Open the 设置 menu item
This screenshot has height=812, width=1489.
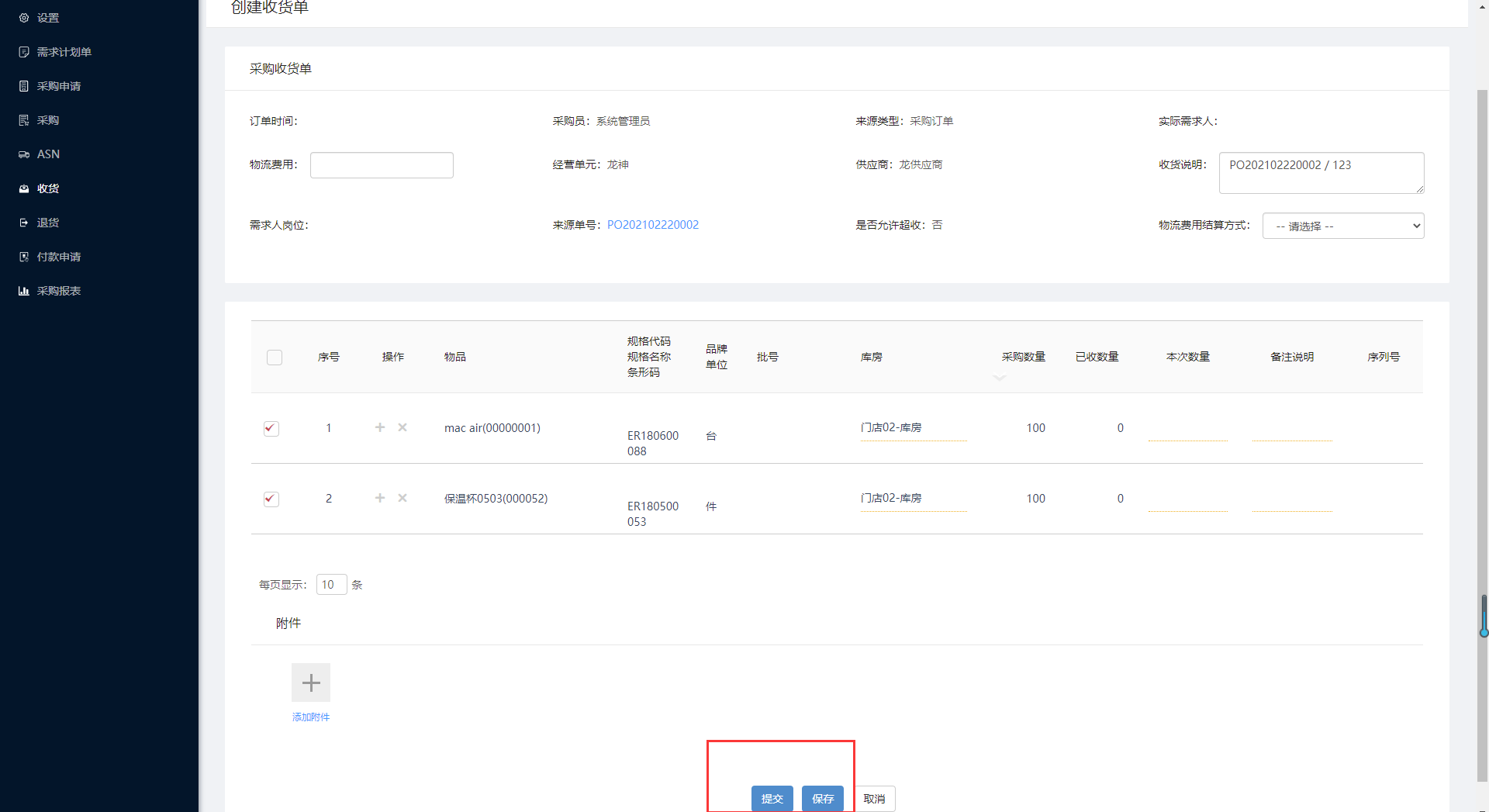point(48,18)
